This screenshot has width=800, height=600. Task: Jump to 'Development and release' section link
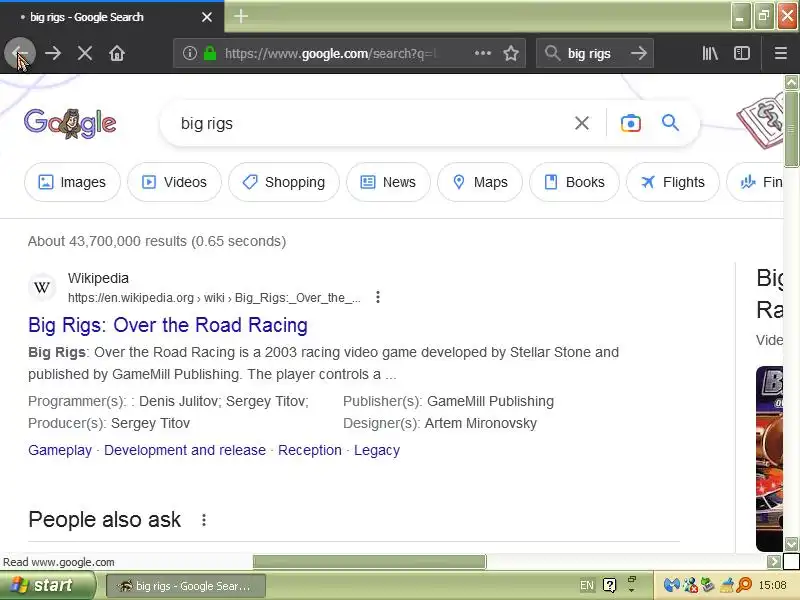tap(185, 450)
